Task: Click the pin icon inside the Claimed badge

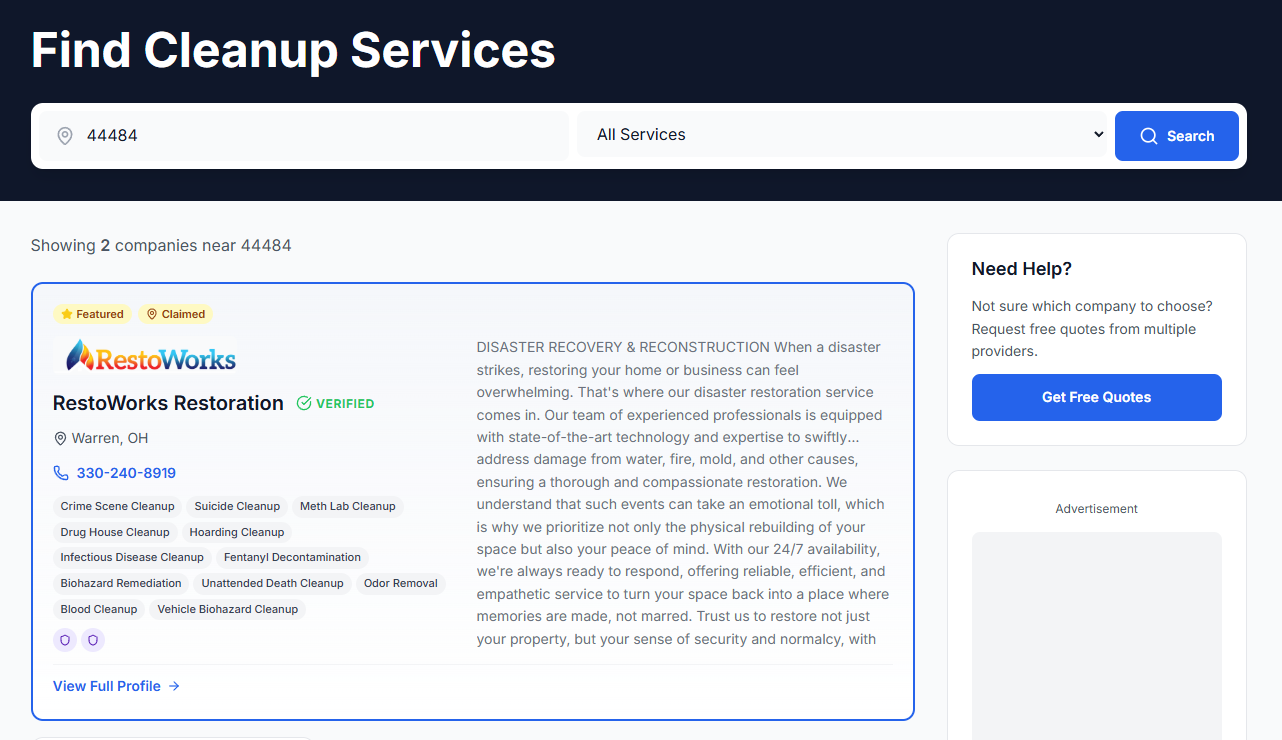Action: (151, 313)
